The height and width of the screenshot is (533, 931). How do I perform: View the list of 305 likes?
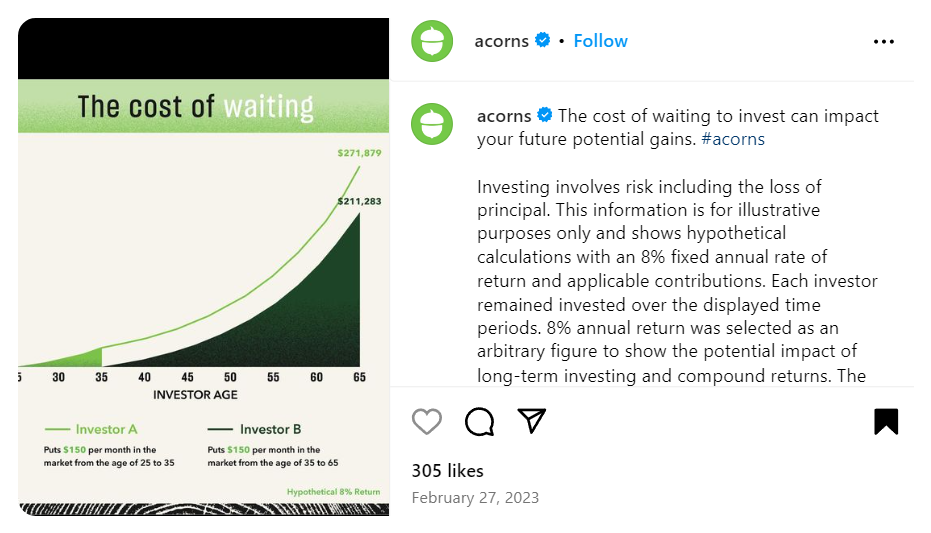pos(448,471)
